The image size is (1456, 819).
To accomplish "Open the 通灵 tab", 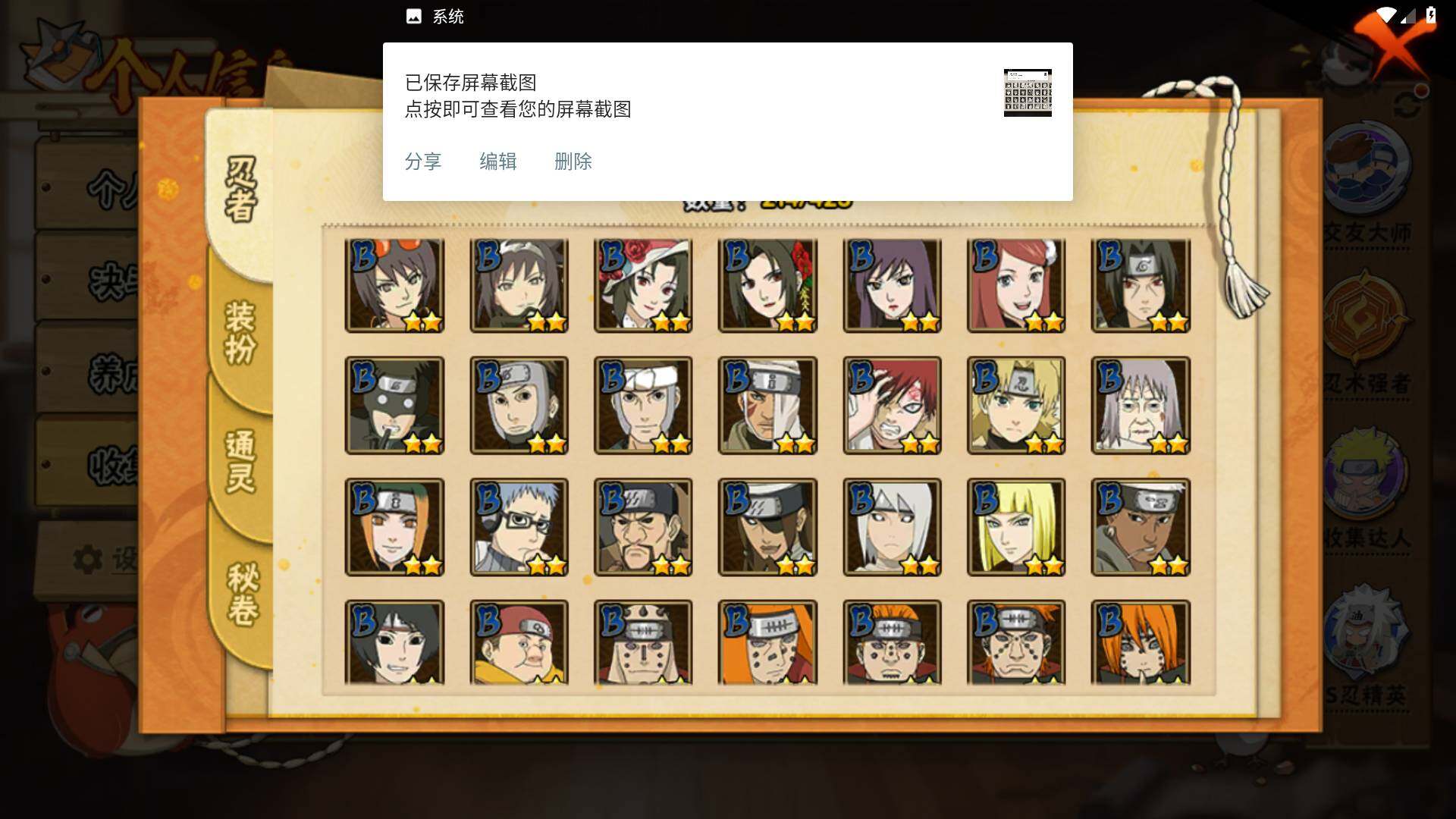I will [240, 461].
